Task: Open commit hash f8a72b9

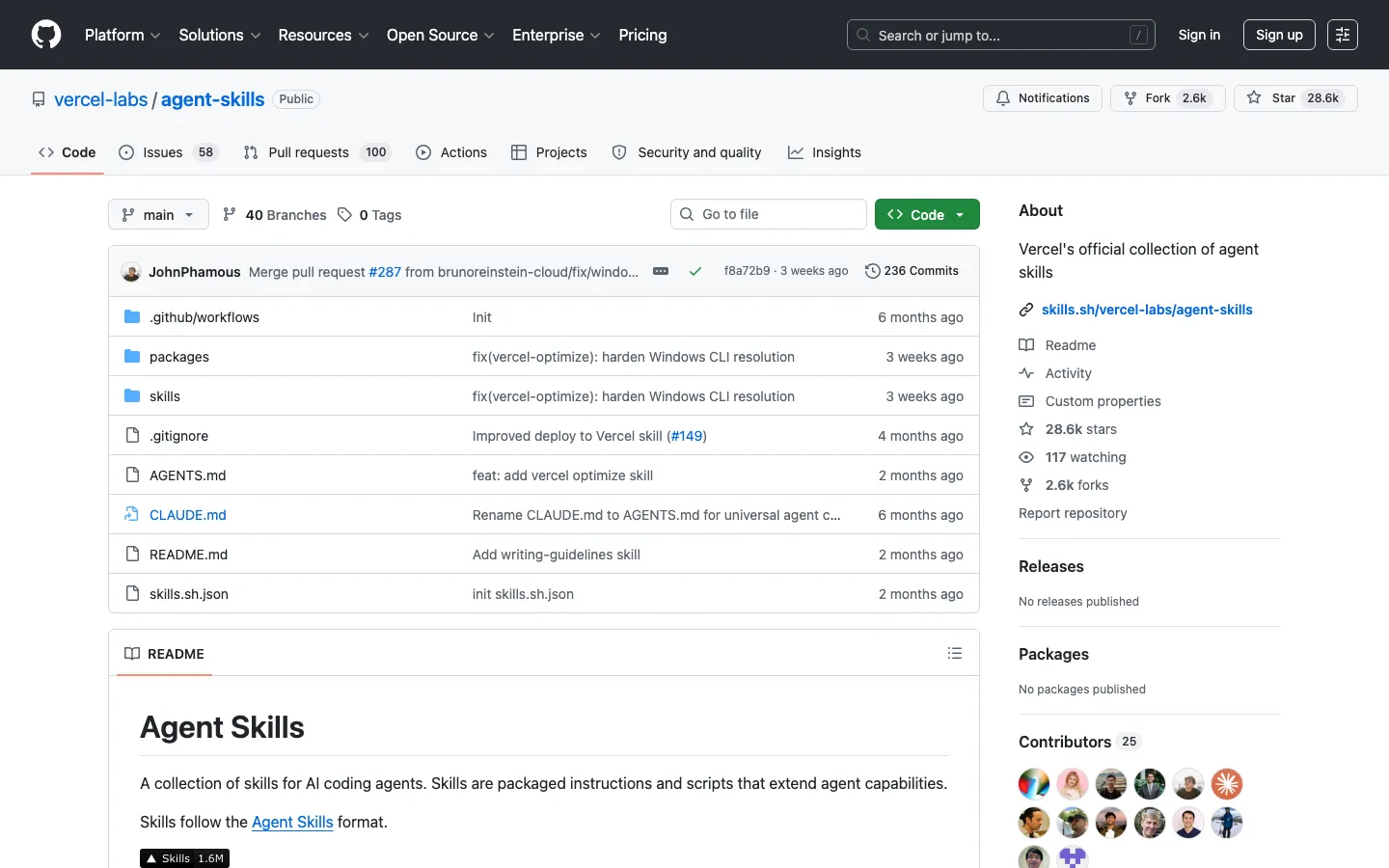Action: click(x=747, y=271)
